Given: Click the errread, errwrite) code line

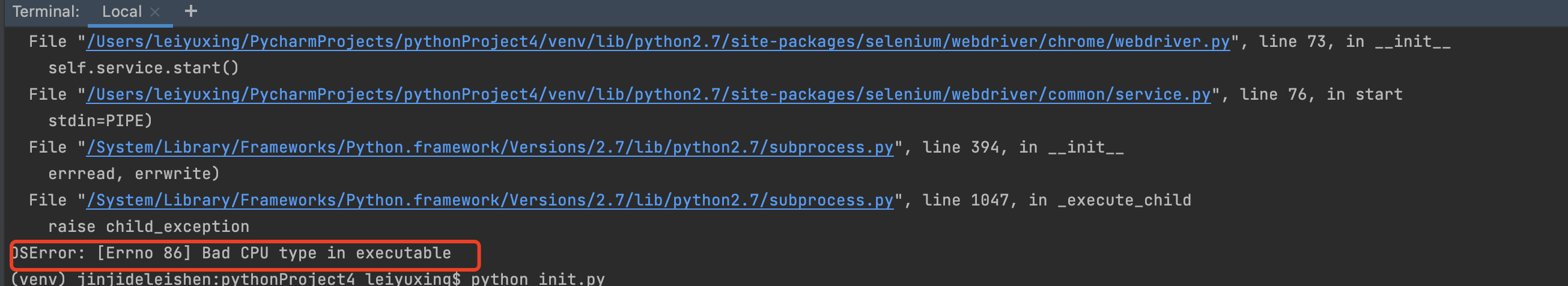Looking at the screenshot, I should click(x=134, y=174).
